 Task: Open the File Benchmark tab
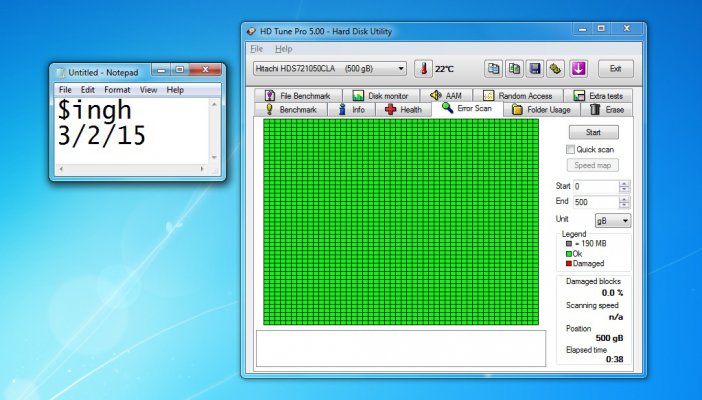pyautogui.click(x=298, y=95)
